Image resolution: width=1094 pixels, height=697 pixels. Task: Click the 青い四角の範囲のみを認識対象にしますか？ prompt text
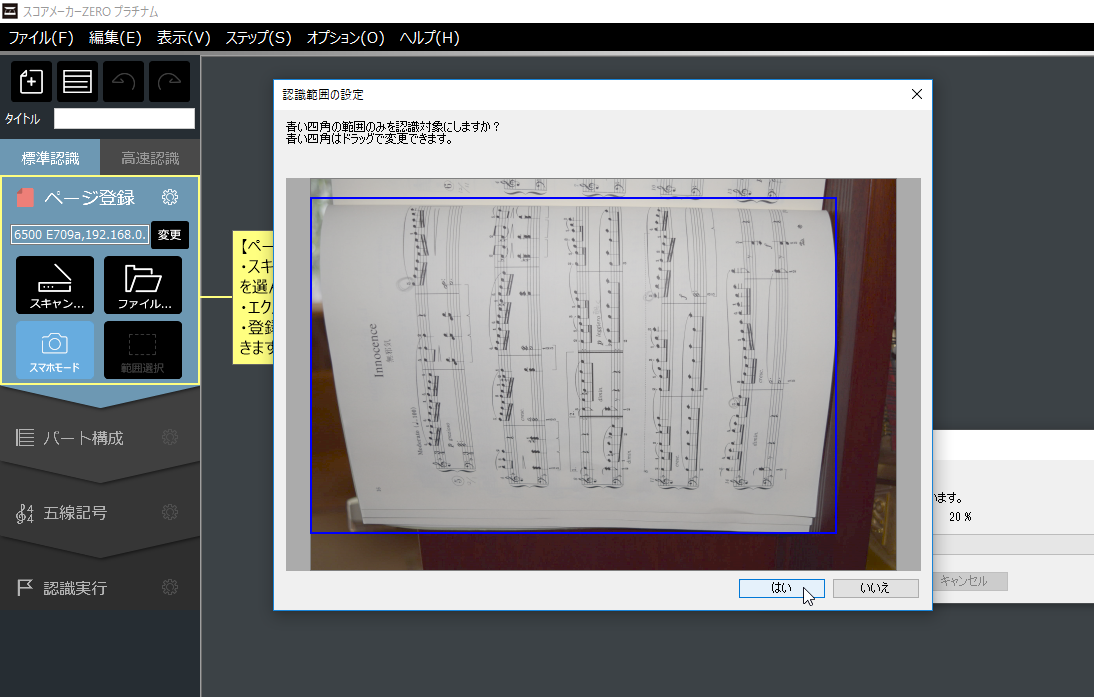pos(393,126)
